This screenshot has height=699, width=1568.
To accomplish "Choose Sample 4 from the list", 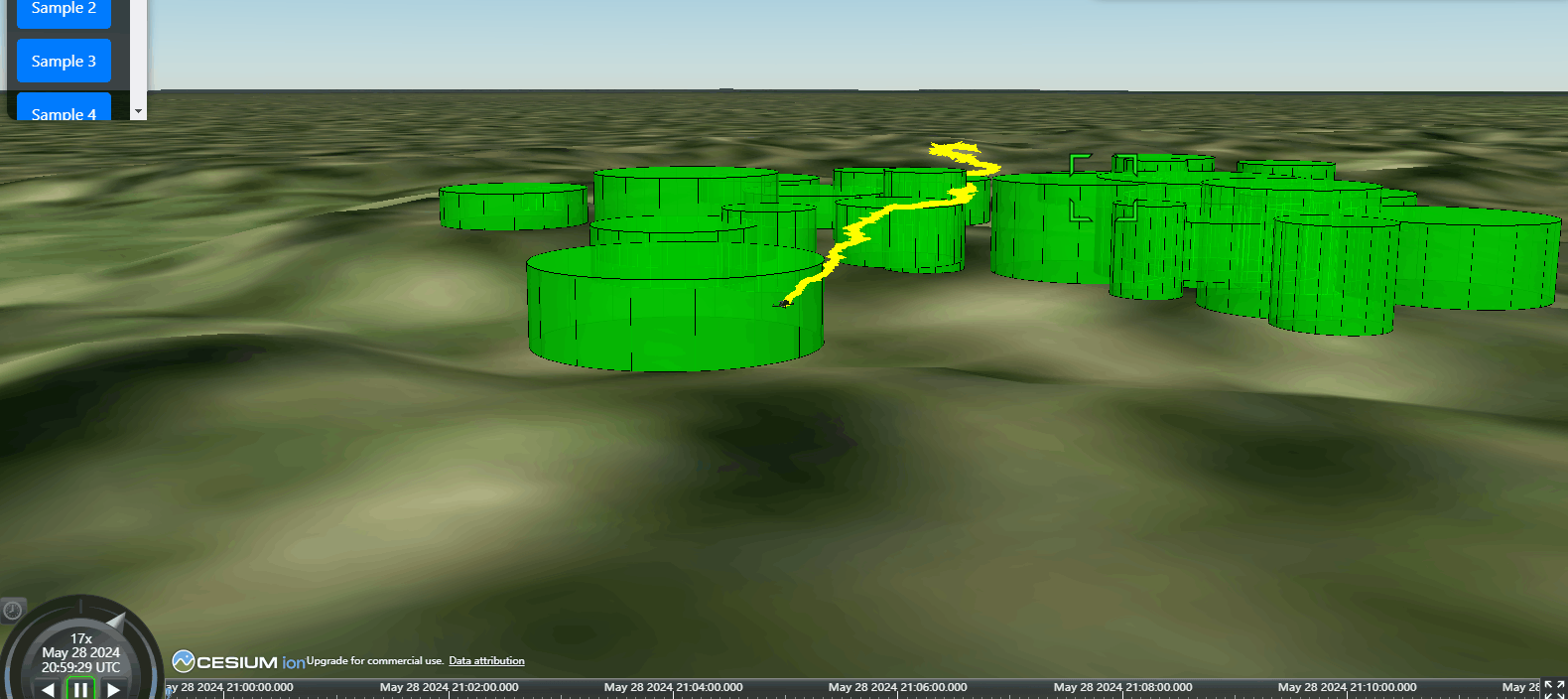I will click(64, 111).
